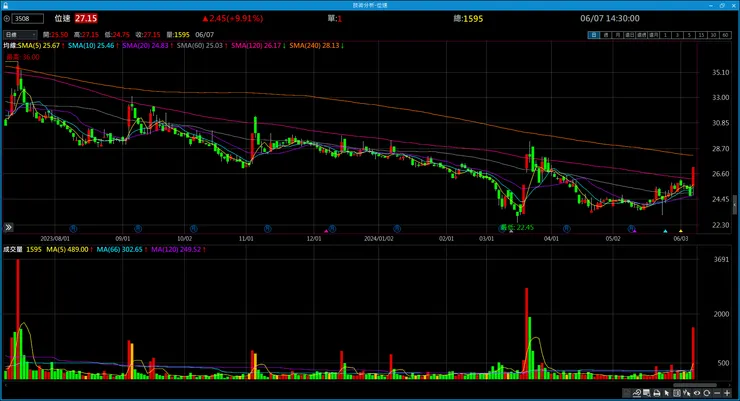Click the 2.45(+9.91%) change value
Image resolution: width=740 pixels, height=401 pixels.
236,18
